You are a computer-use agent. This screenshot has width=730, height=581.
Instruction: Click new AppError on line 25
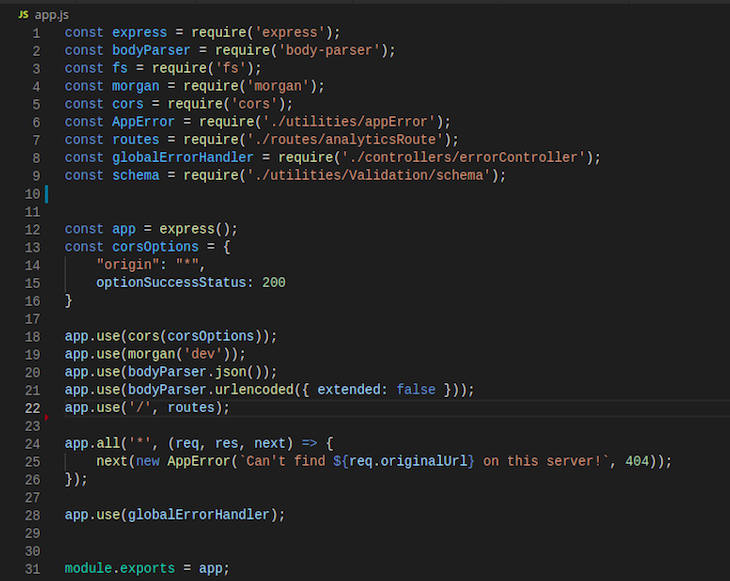click(x=183, y=461)
